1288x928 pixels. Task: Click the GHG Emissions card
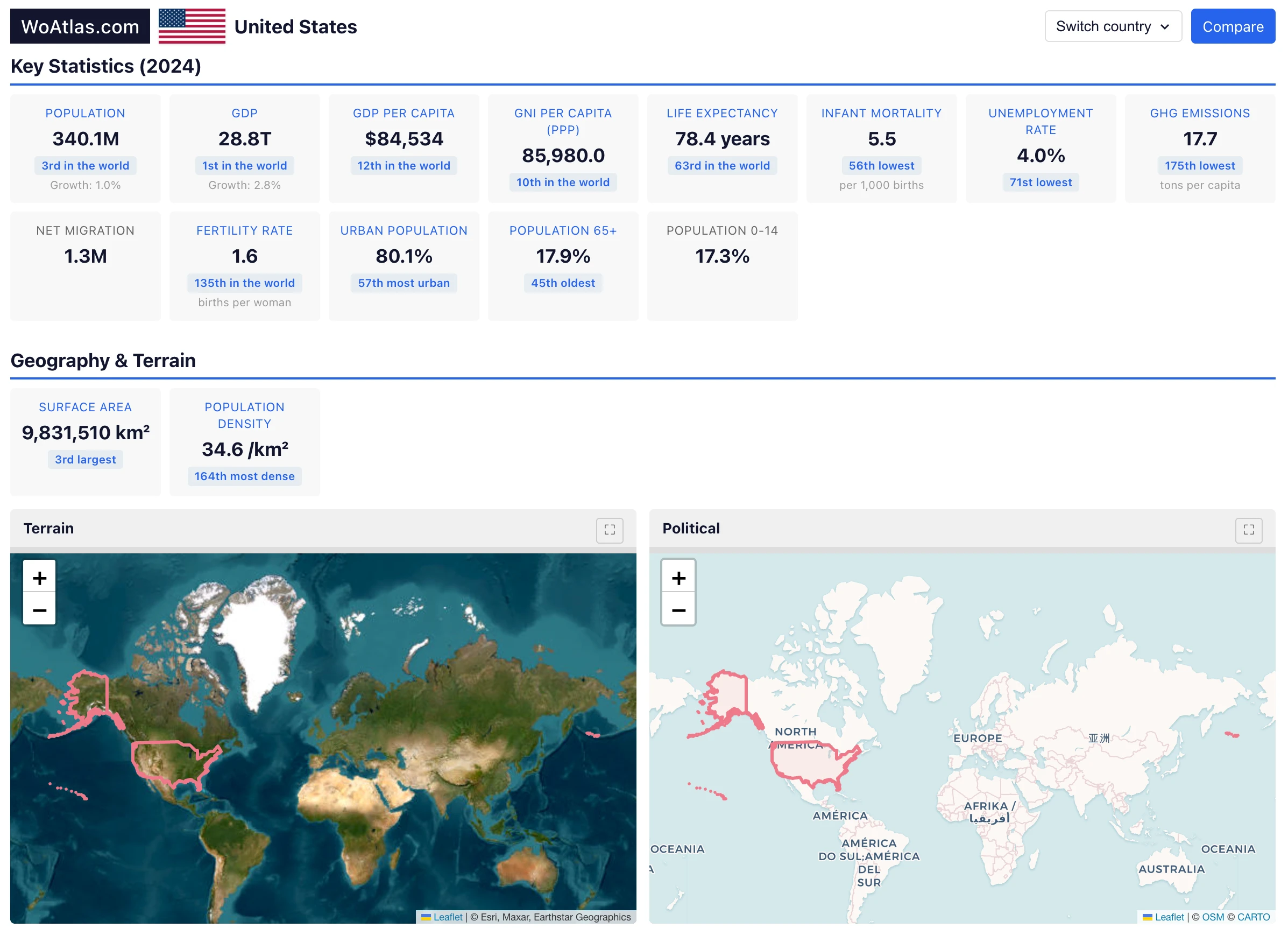[1199, 147]
